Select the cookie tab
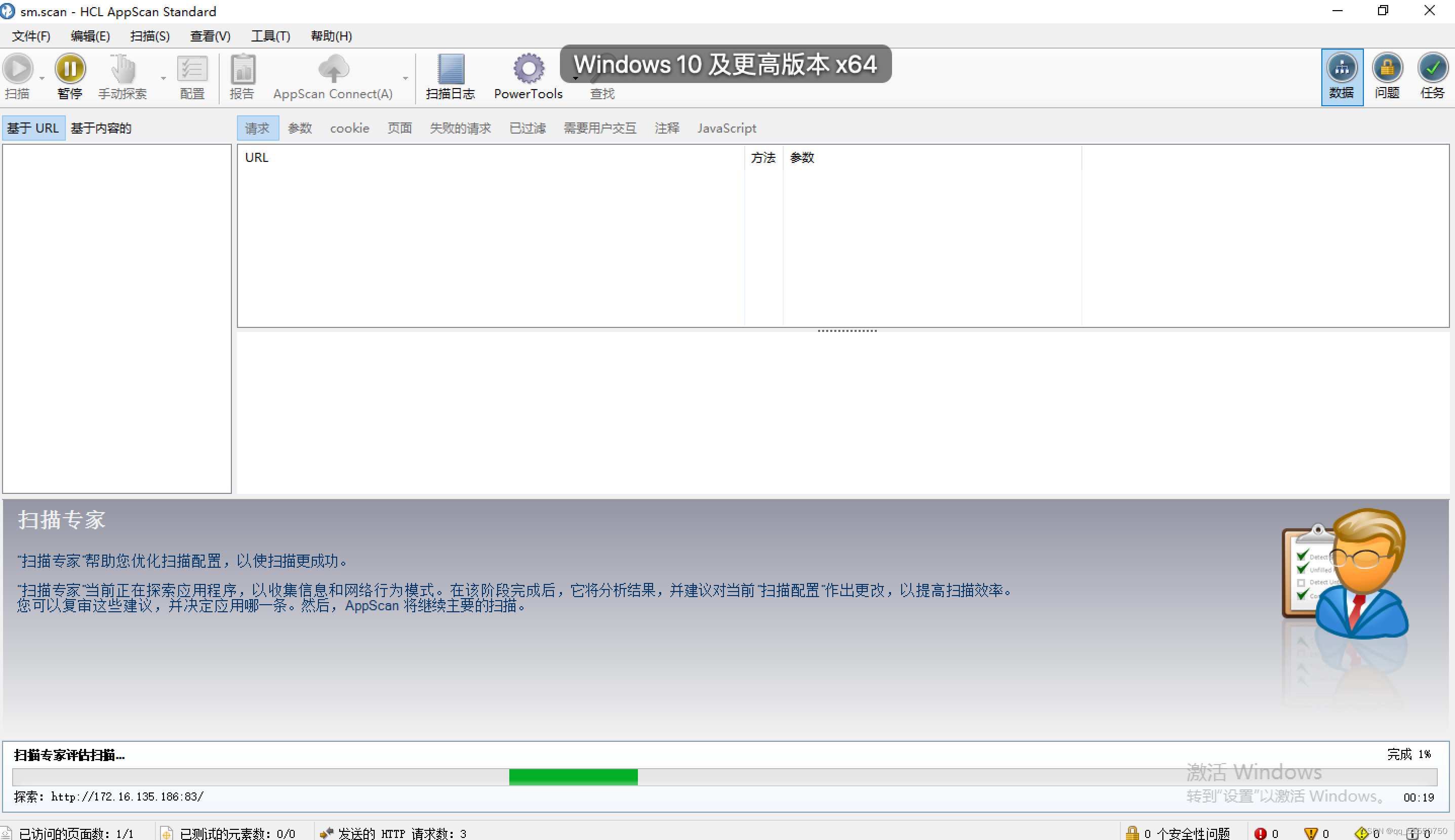Screen dimensions: 1455x840 pos(349,128)
